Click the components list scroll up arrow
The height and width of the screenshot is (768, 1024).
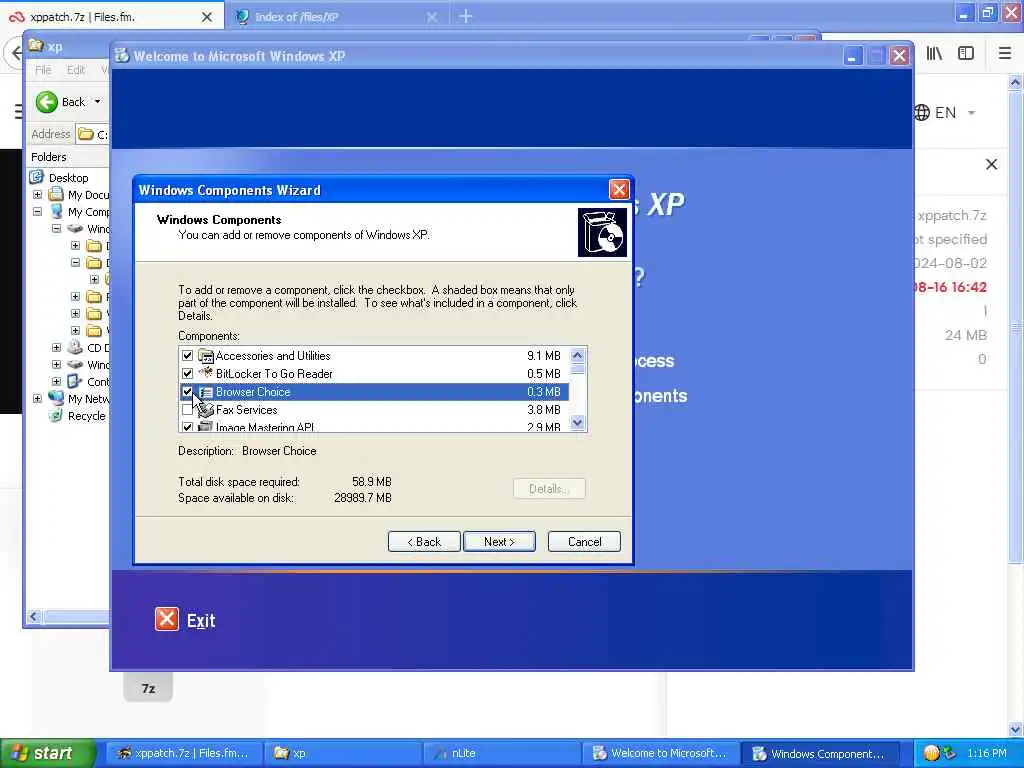[577, 356]
